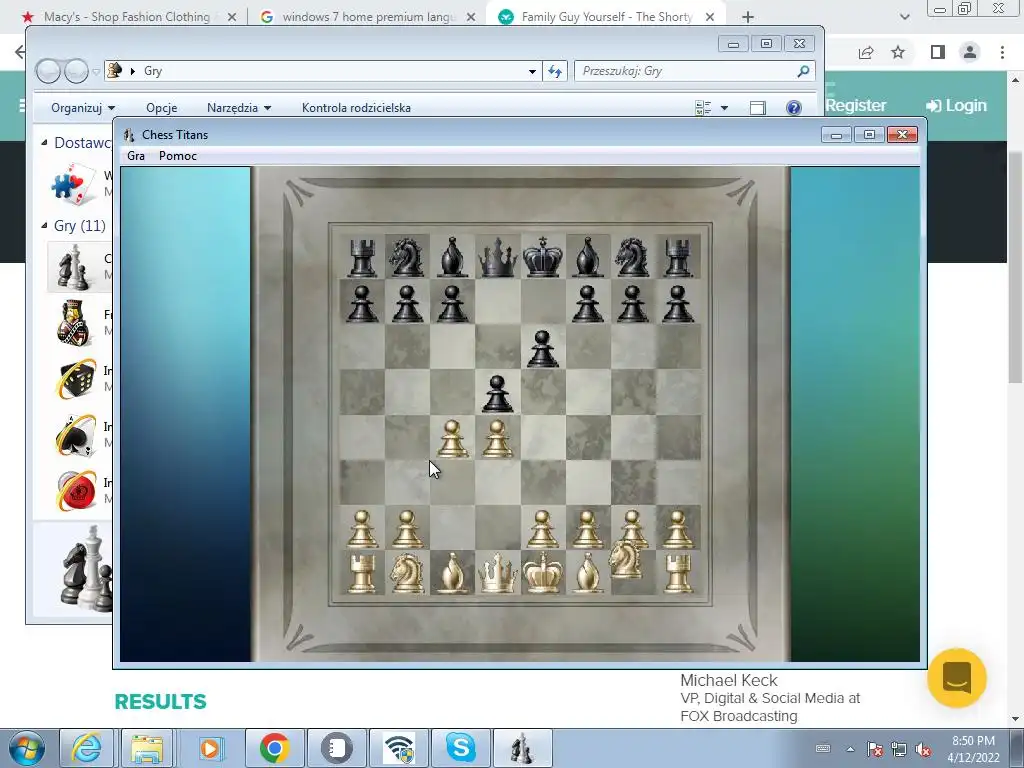This screenshot has width=1024, height=768.
Task: Click the taskbar clock showing 8:50 PM
Action: [x=973, y=749]
